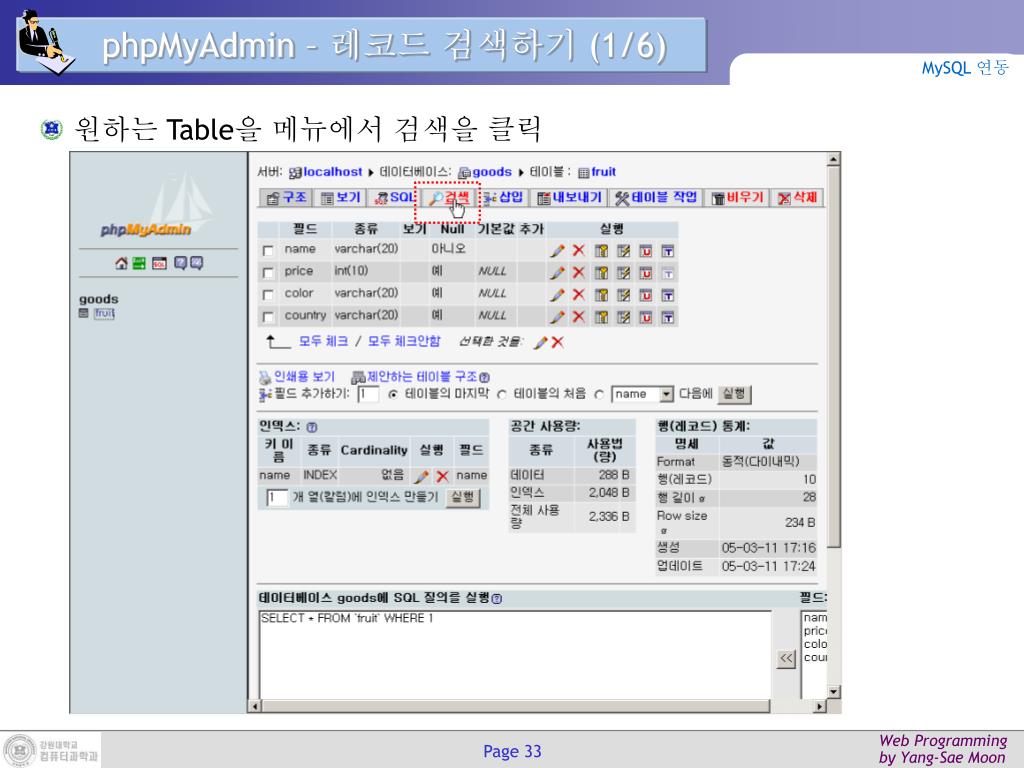Edit the country field with pencil icon
Viewport: 1024px width, 768px height.
point(557,317)
